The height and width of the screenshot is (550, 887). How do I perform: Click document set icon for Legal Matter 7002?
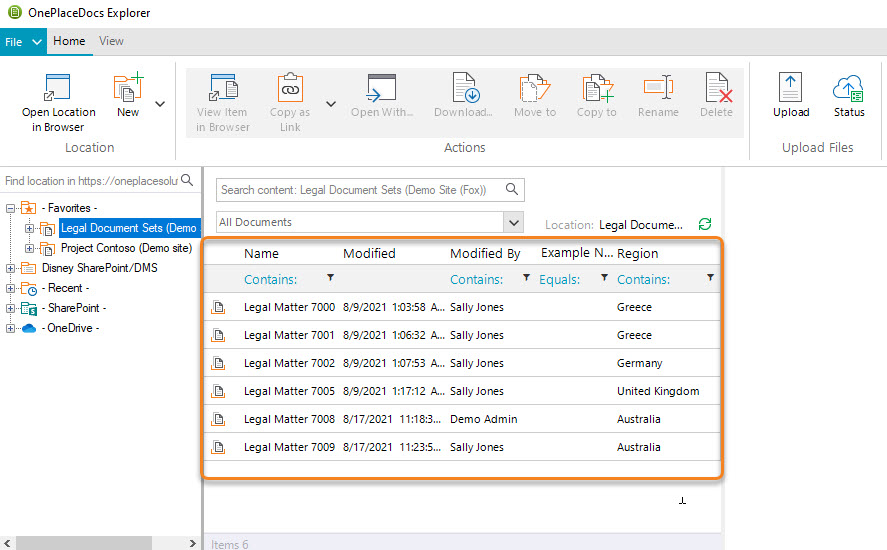tap(218, 363)
